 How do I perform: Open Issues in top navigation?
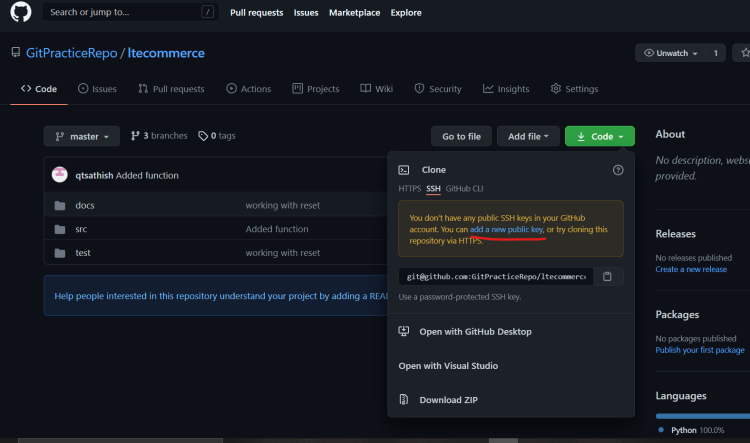[306, 13]
